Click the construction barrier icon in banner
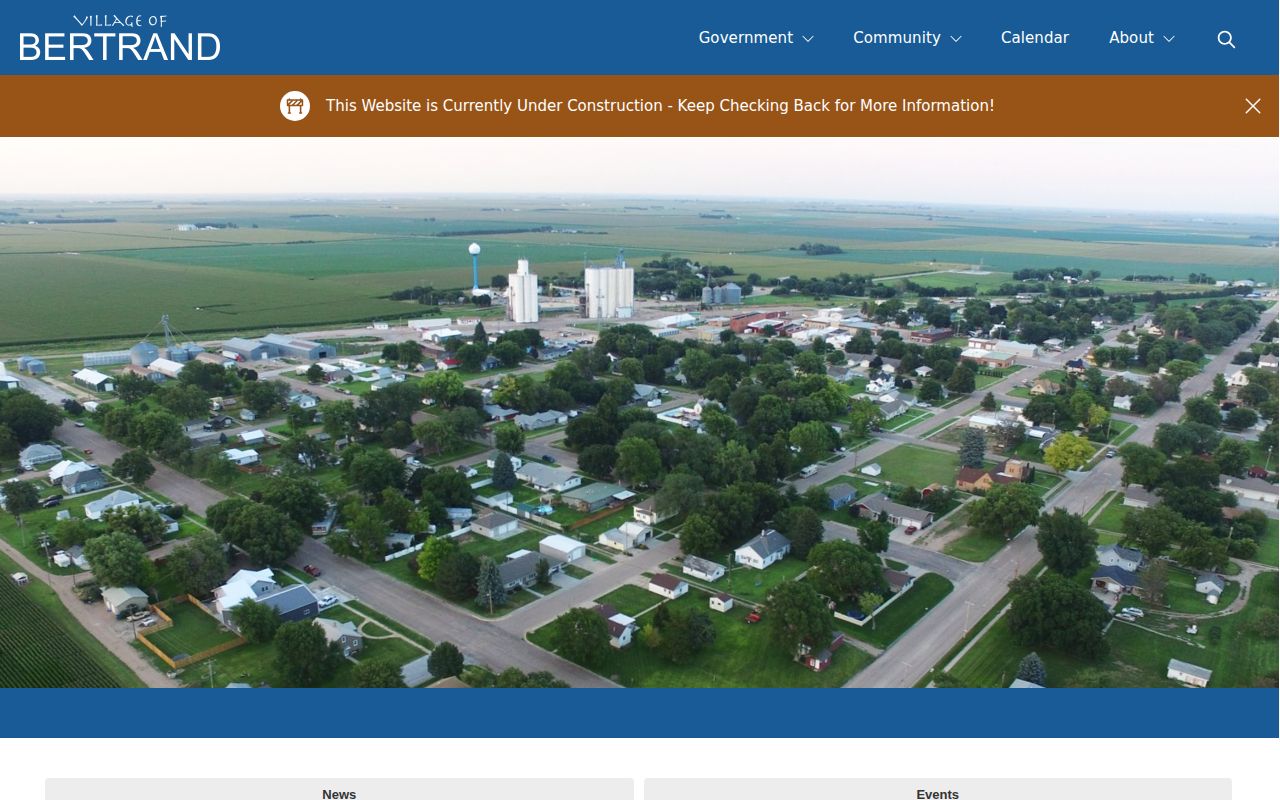 [295, 106]
